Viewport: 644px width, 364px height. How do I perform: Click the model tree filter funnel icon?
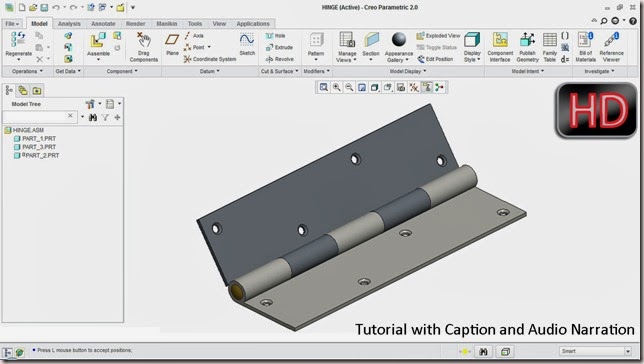[x=106, y=117]
